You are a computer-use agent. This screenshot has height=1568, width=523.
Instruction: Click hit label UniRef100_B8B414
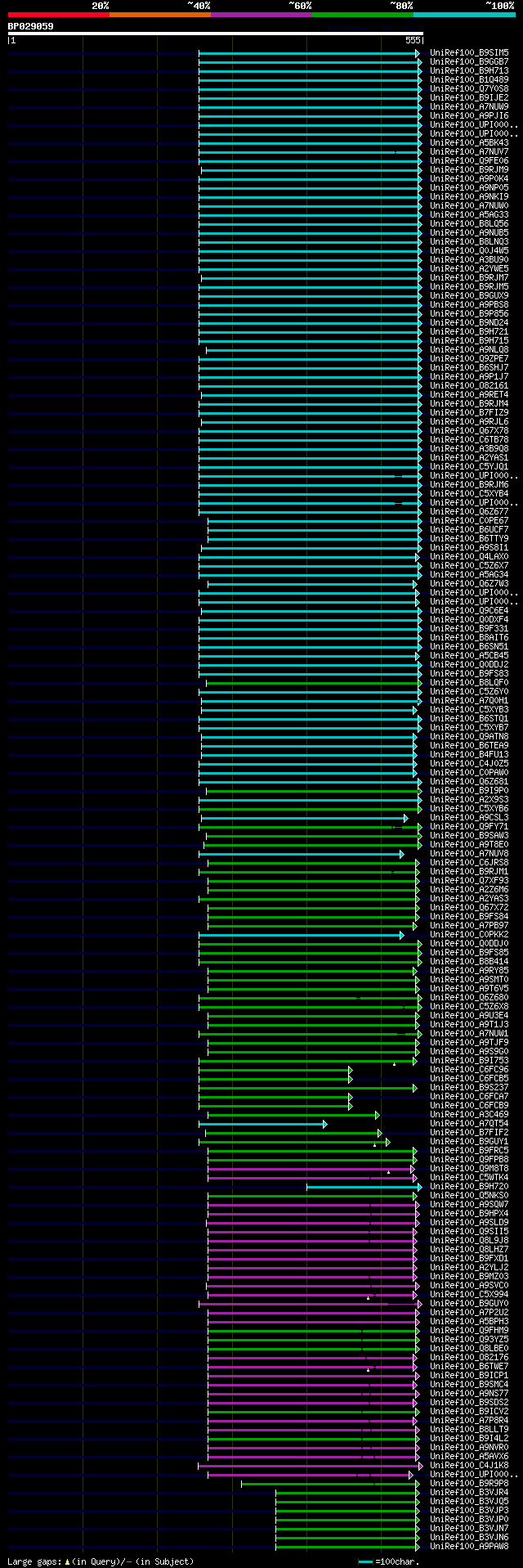469,962
